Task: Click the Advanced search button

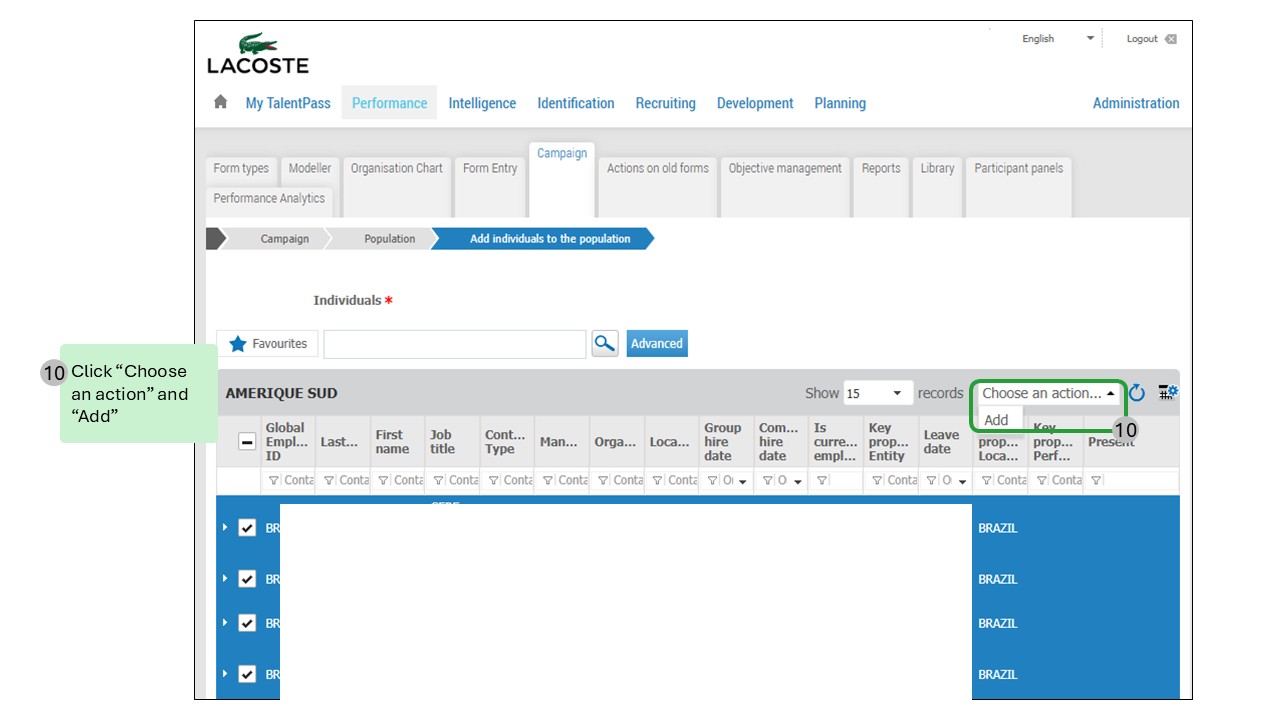Action: 657,344
